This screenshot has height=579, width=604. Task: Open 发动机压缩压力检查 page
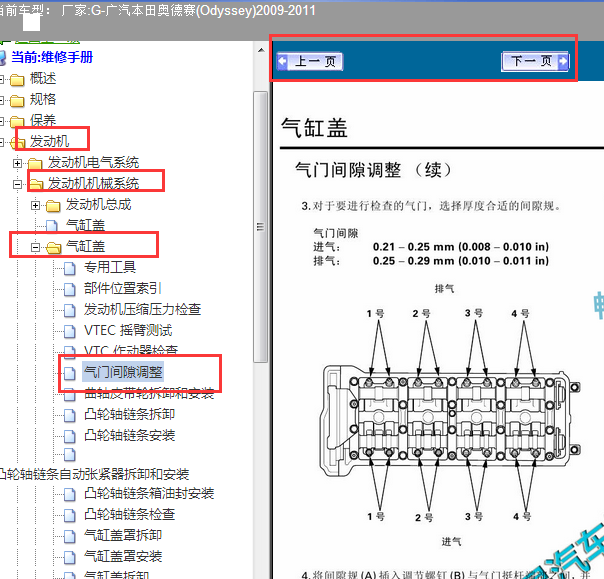(143, 309)
